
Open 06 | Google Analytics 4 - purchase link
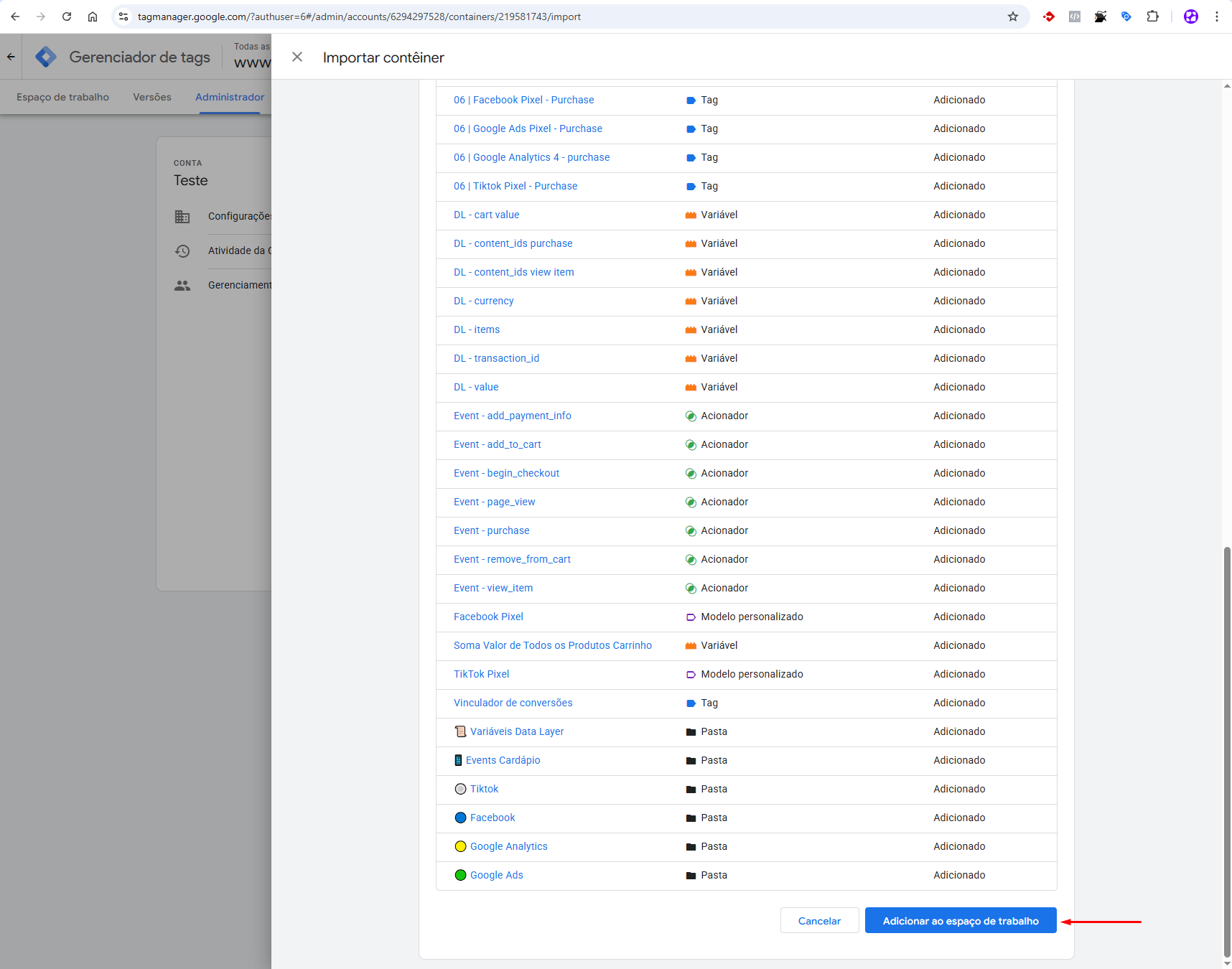(531, 157)
